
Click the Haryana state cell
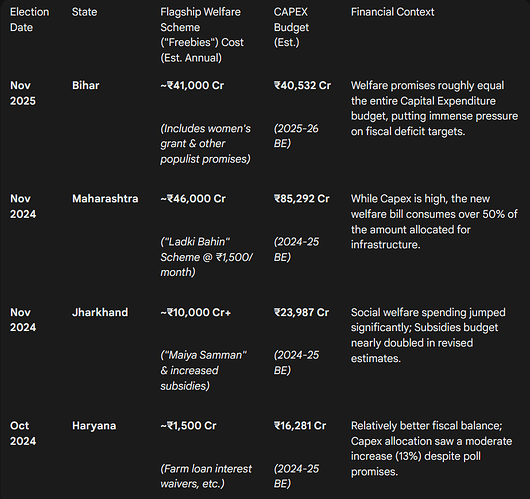(94, 426)
